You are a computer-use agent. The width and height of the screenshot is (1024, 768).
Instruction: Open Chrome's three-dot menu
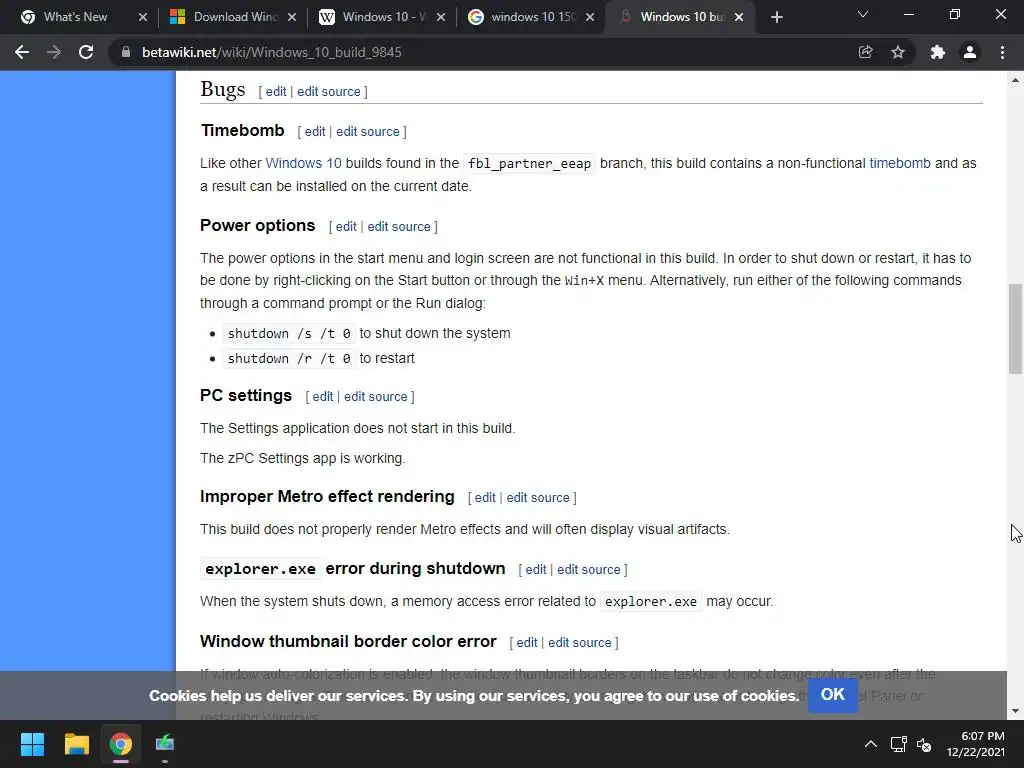1002,52
